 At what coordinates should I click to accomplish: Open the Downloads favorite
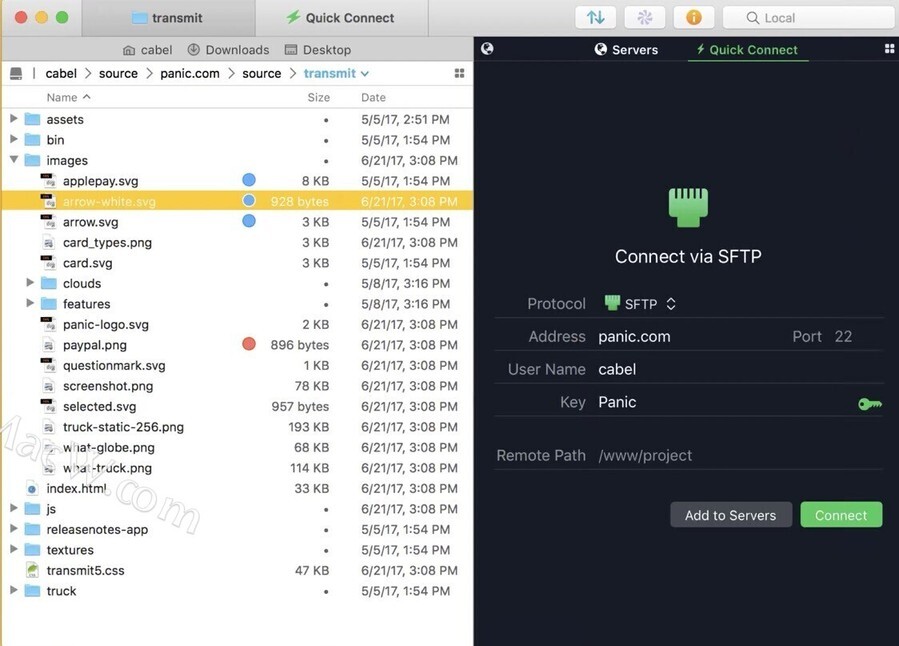pos(228,50)
